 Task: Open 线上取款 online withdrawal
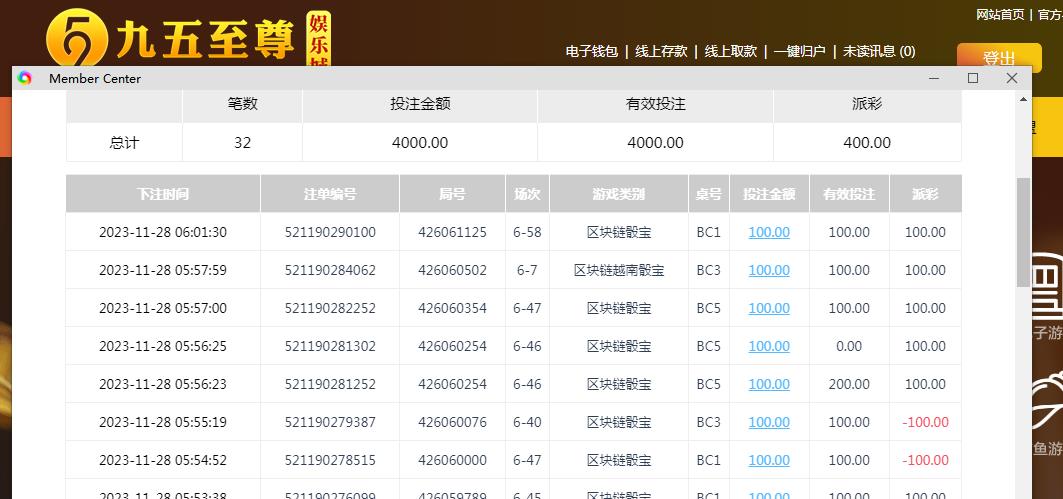[730, 52]
